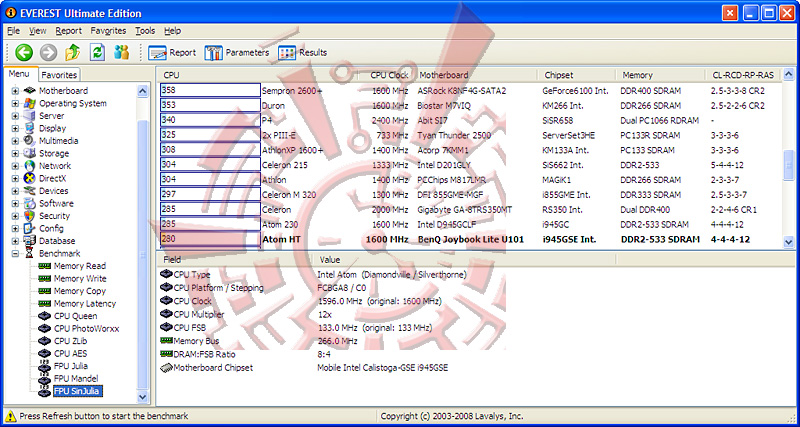
Task: Open the Report menu
Action: click(68, 31)
